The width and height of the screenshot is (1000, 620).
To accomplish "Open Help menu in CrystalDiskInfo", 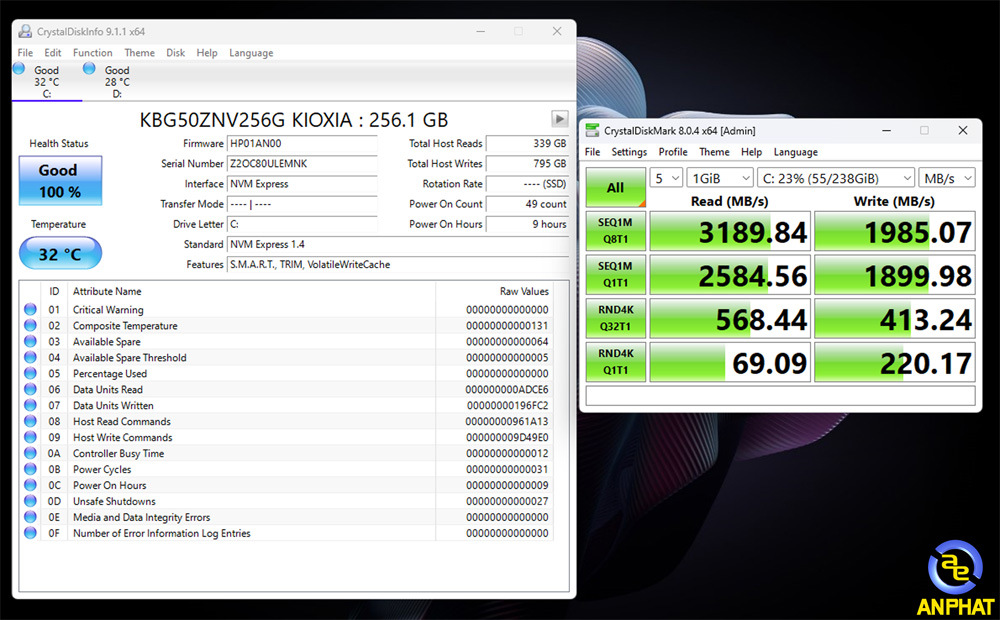I will click(207, 52).
